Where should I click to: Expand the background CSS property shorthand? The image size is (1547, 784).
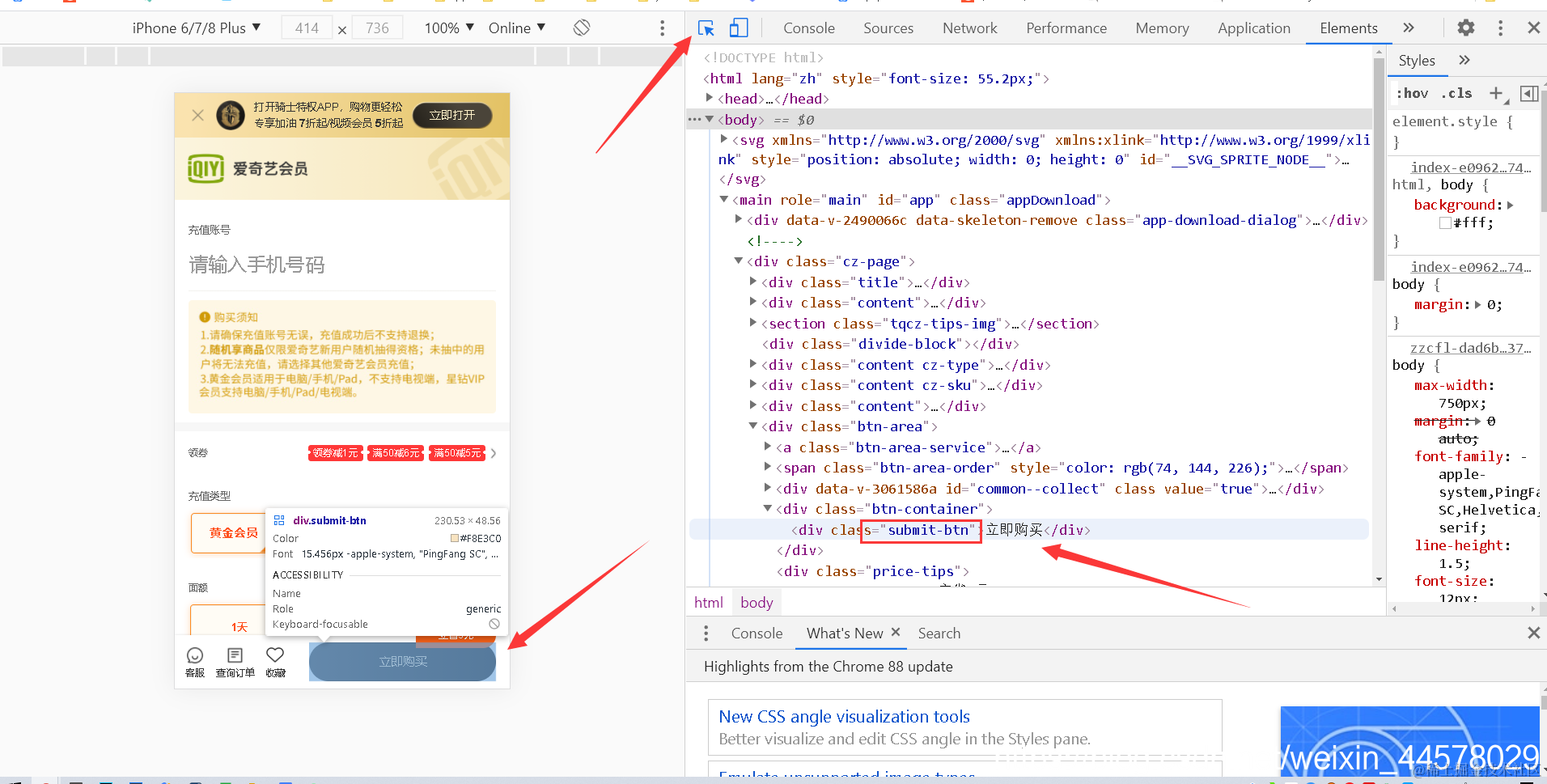pos(1511,206)
